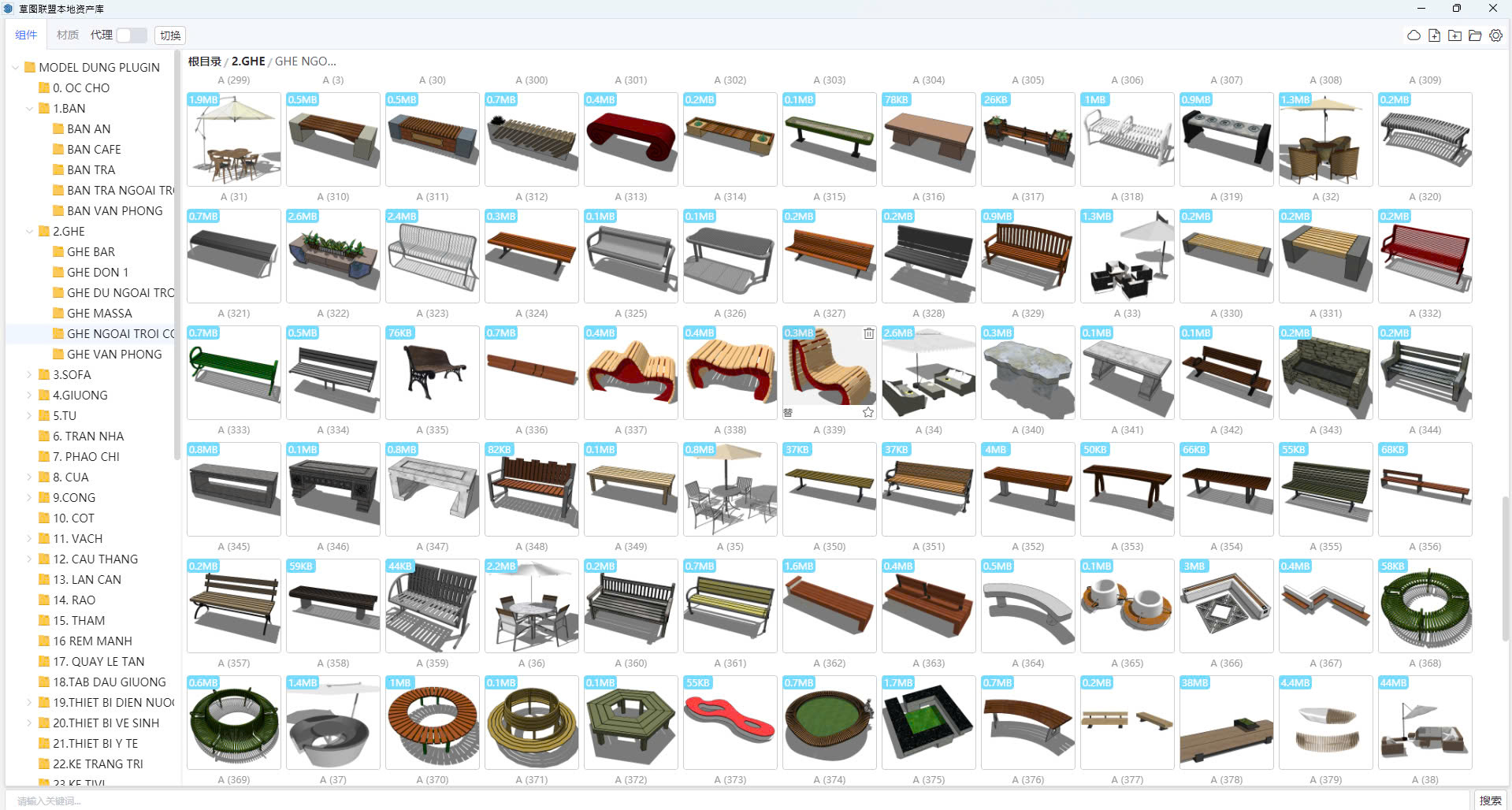Collapse the MODEL DUNG PLUGIN root folder
This screenshot has height=810, width=1512.
(16, 68)
